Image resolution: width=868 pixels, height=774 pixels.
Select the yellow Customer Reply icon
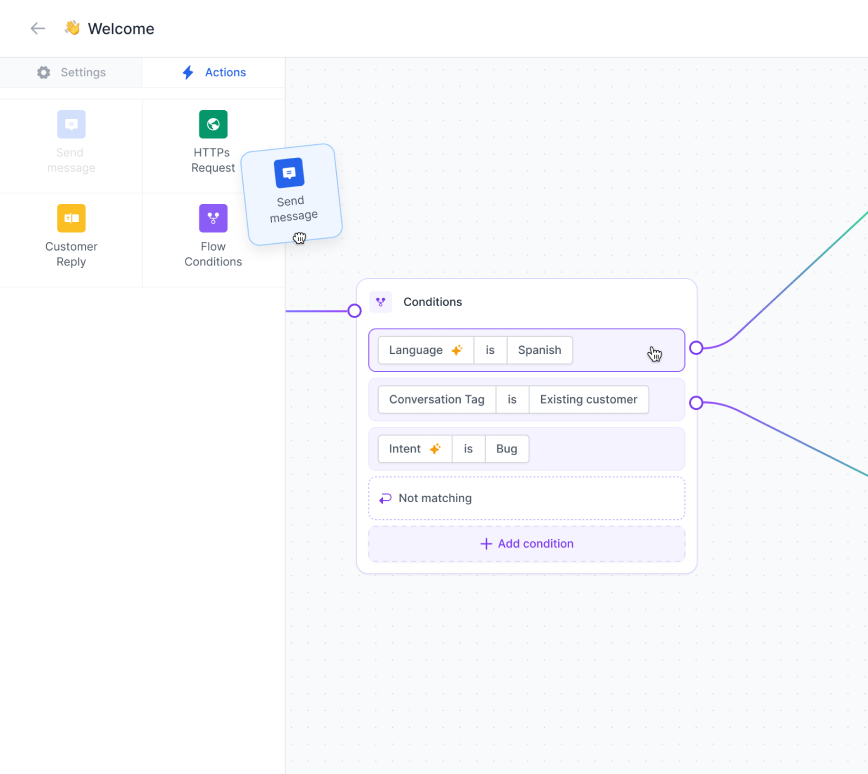tap(71, 218)
